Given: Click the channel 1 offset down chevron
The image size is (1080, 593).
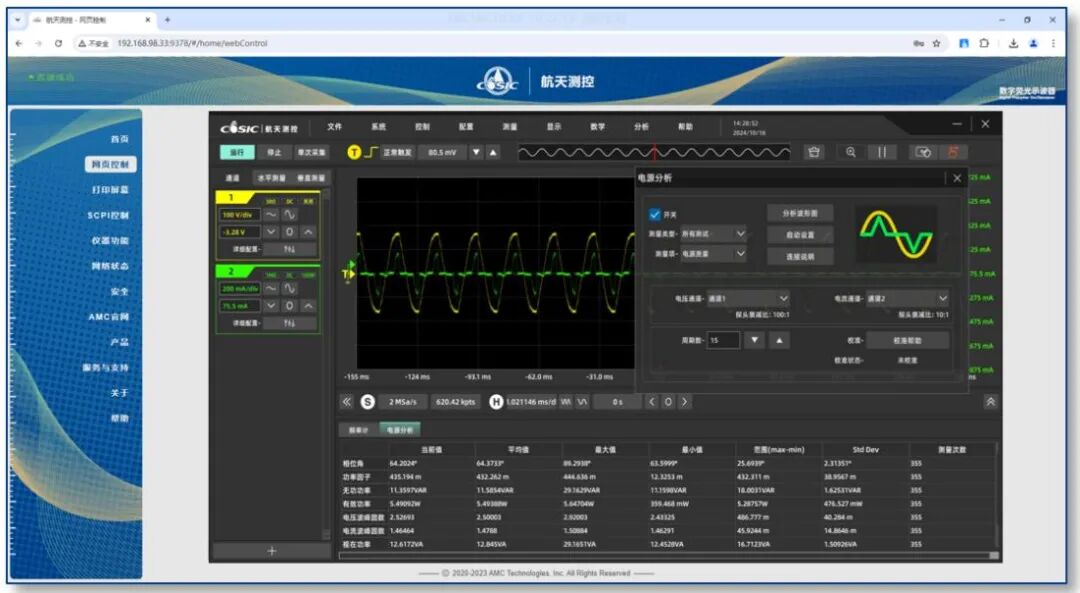Looking at the screenshot, I should click(x=271, y=232).
